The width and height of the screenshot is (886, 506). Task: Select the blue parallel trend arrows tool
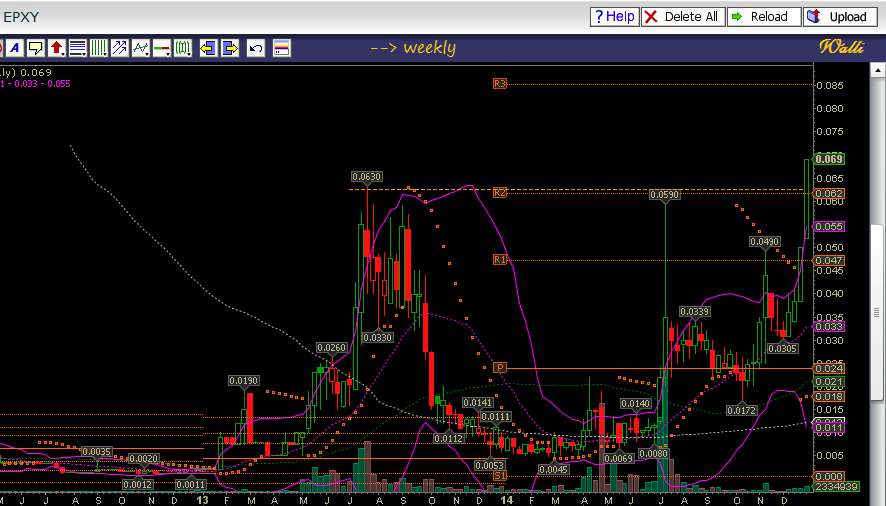click(x=119, y=48)
